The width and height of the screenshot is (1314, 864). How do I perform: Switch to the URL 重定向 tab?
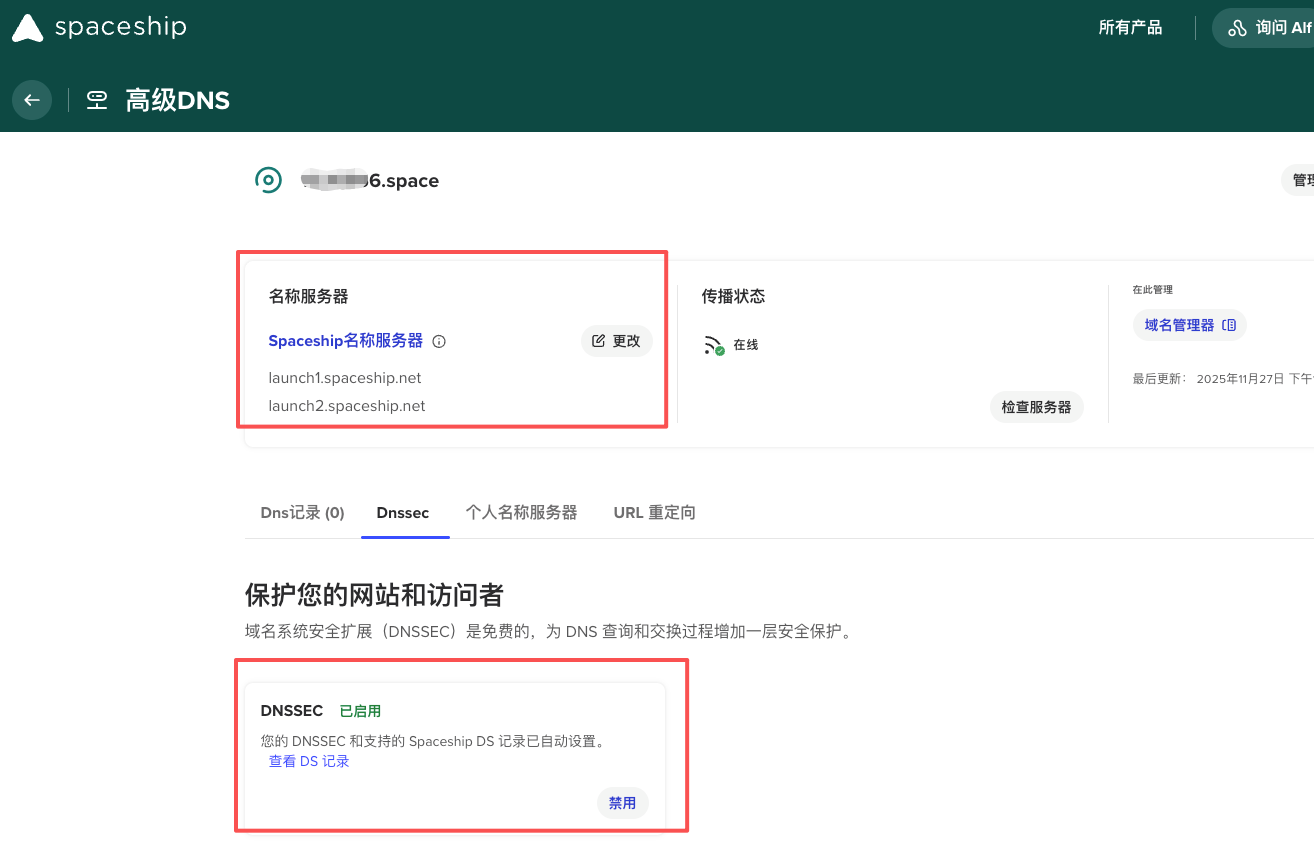pyautogui.click(x=654, y=513)
